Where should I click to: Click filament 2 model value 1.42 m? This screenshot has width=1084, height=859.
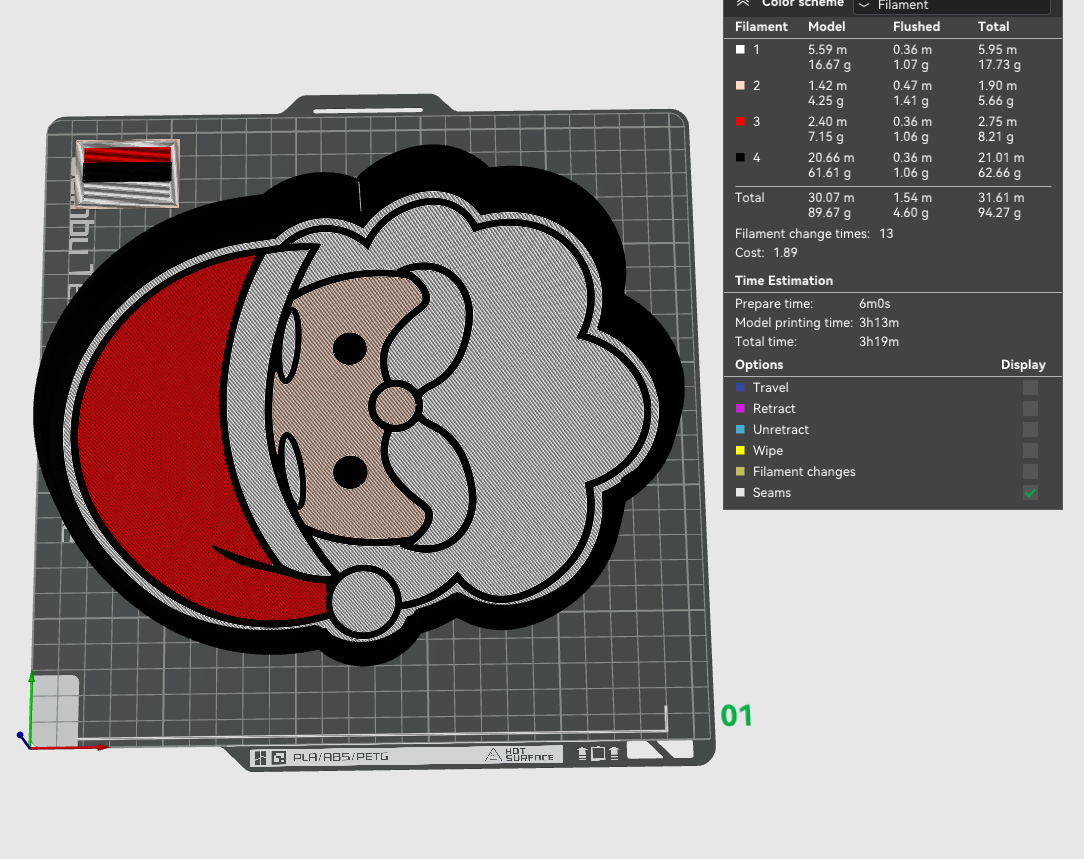[828, 86]
